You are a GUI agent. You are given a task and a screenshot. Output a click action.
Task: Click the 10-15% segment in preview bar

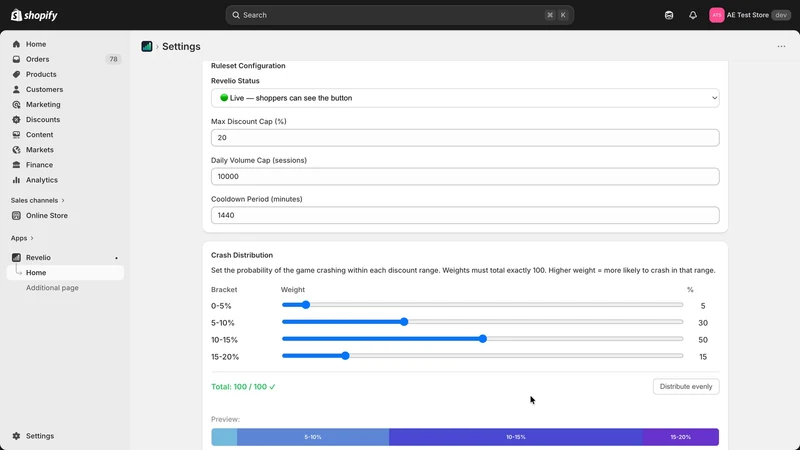[x=516, y=437]
